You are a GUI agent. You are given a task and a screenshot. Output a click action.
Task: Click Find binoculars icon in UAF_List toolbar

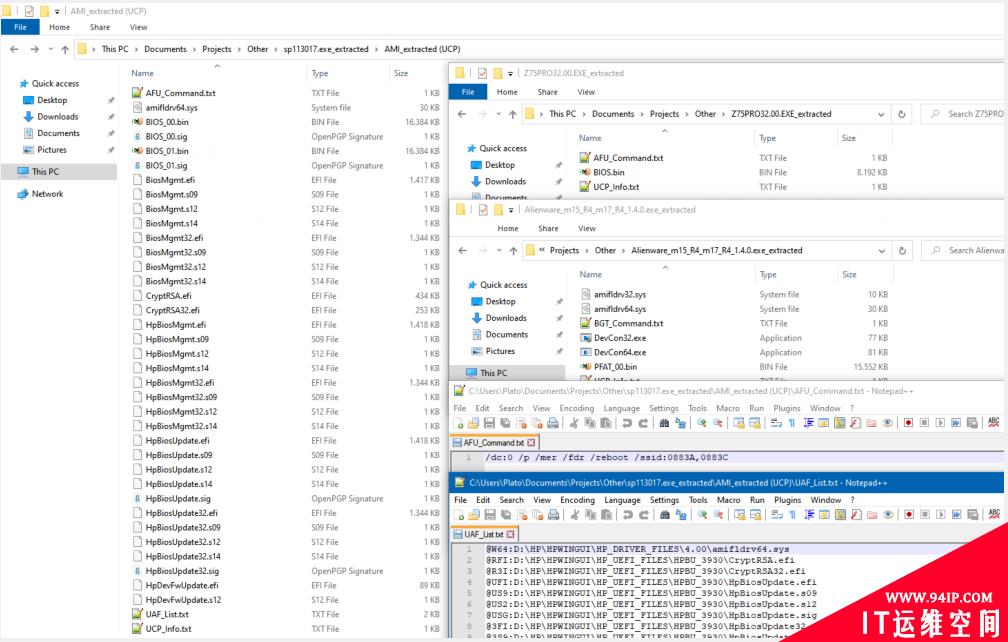click(x=665, y=515)
